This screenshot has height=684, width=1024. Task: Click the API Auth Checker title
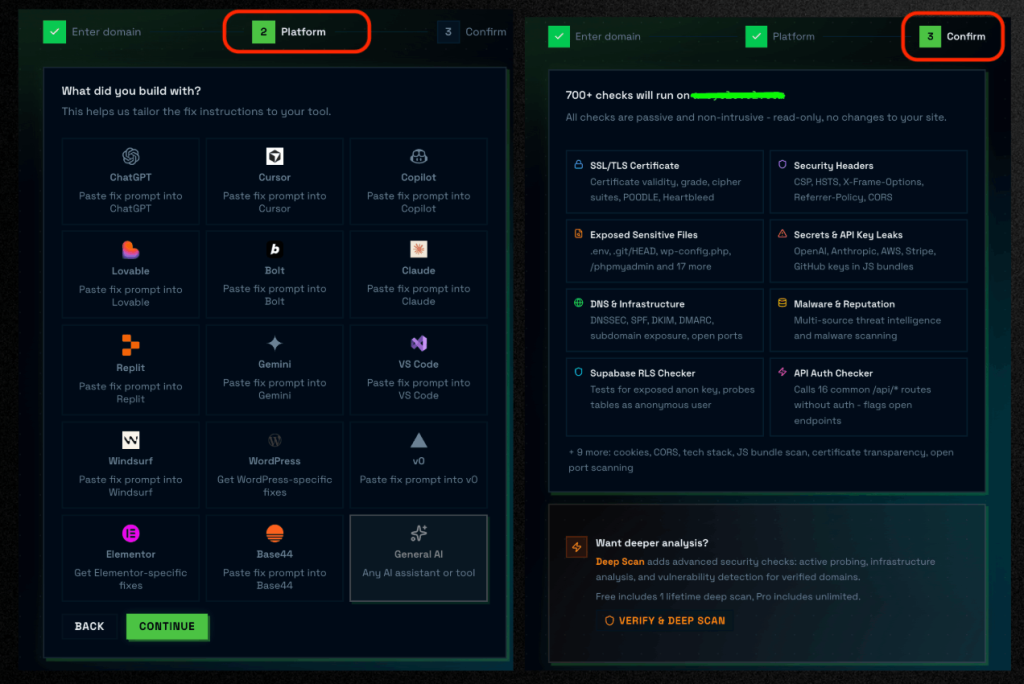(833, 374)
